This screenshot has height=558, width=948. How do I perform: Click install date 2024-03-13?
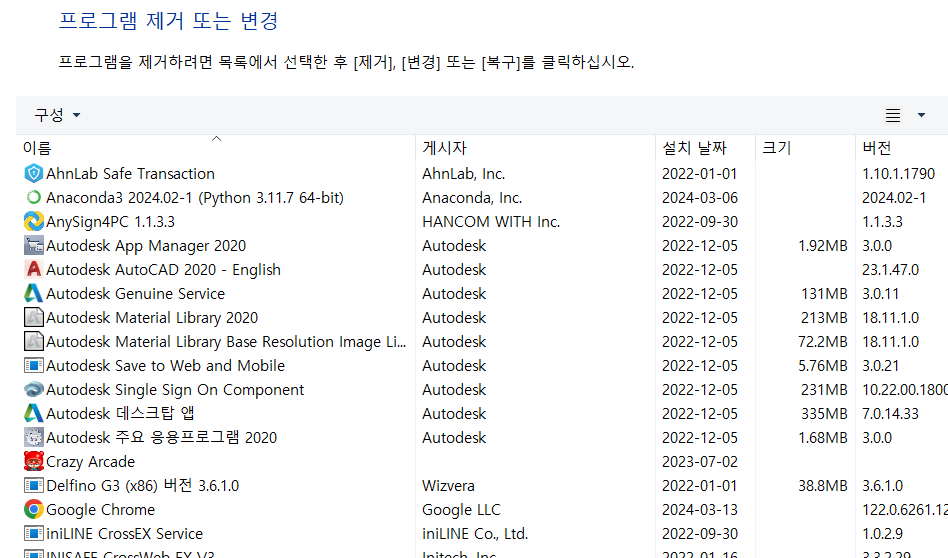(x=700, y=510)
